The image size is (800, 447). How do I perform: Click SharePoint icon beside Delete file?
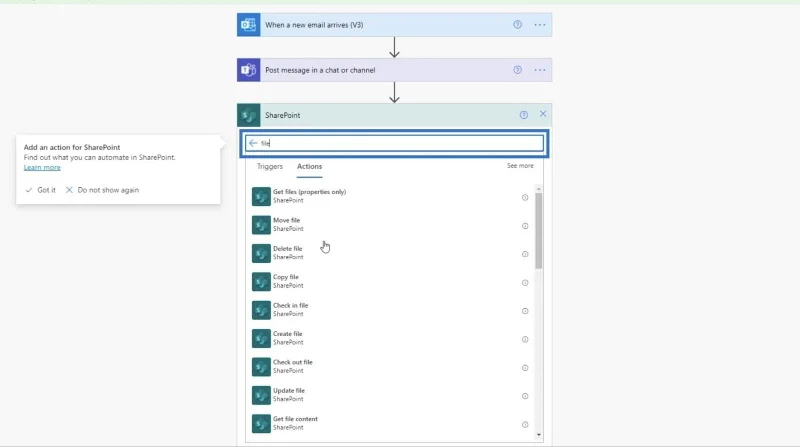click(261, 253)
